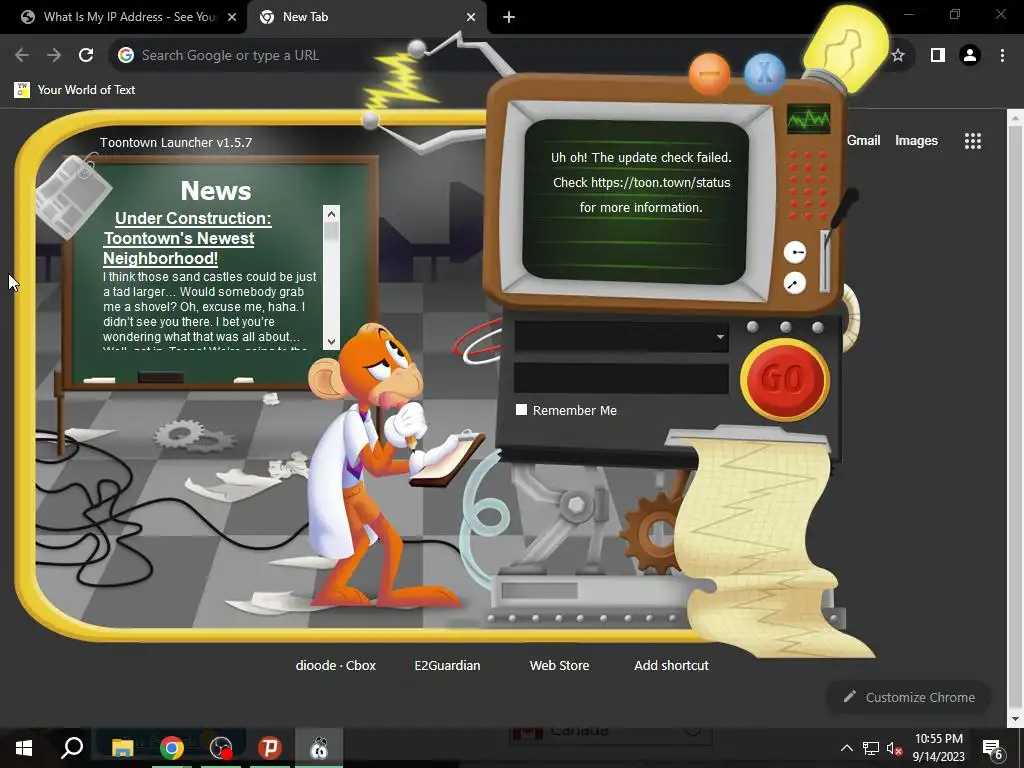Minimize launcher with the orange minus button
The height and width of the screenshot is (768, 1024).
tap(709, 74)
